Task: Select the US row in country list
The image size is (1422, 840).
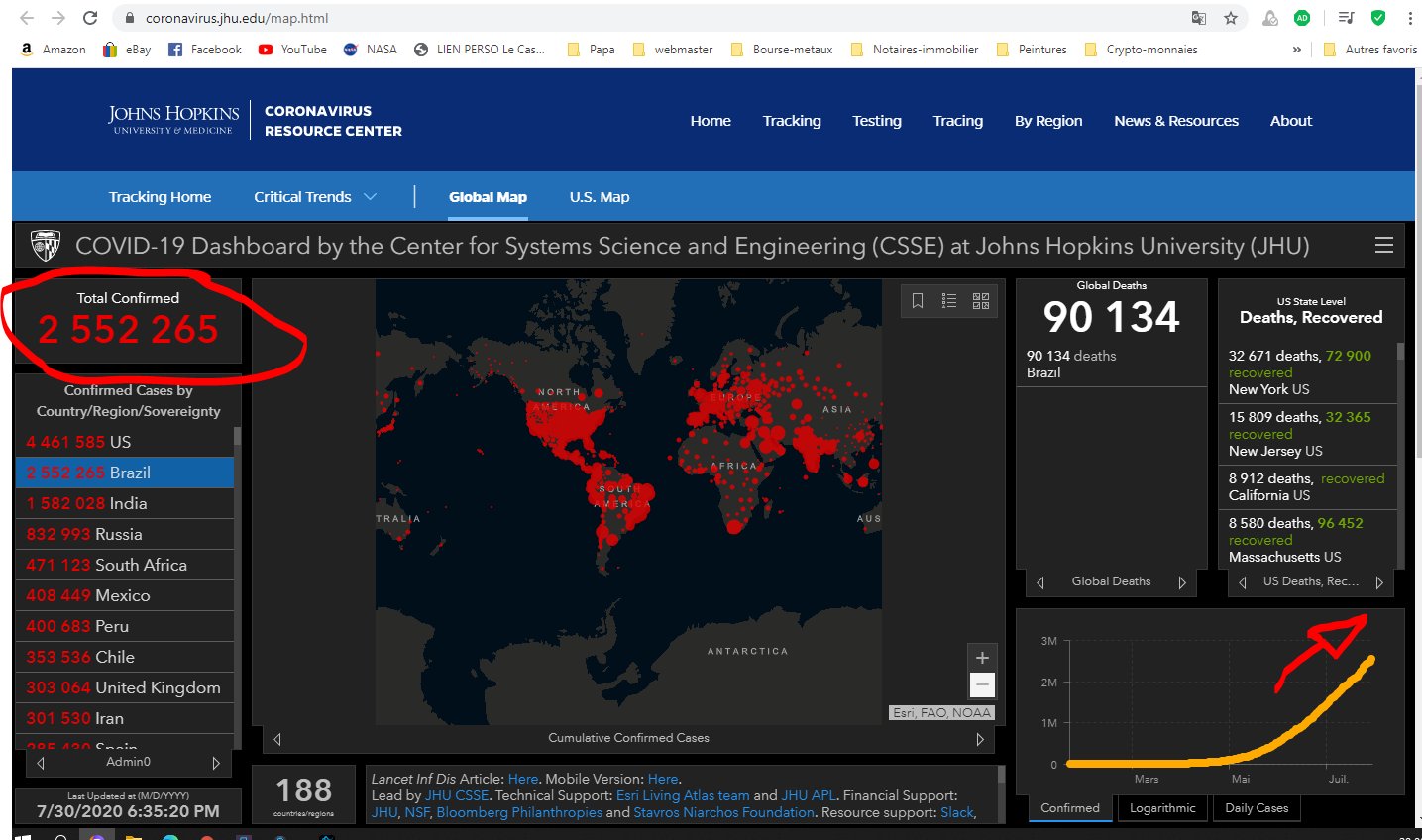Action: [x=125, y=442]
